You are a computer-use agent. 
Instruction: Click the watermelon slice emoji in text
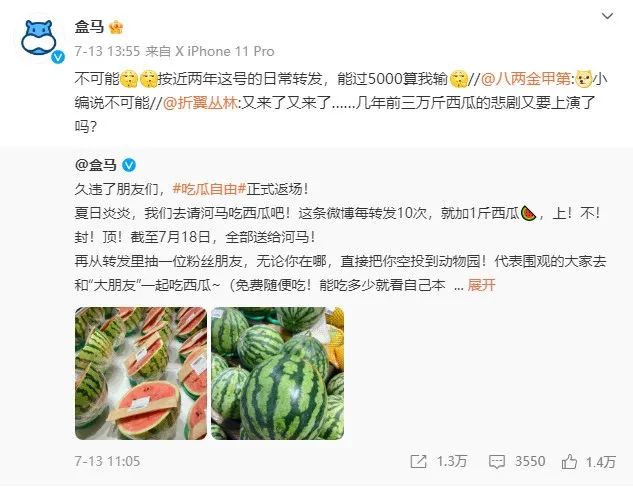[x=528, y=214]
